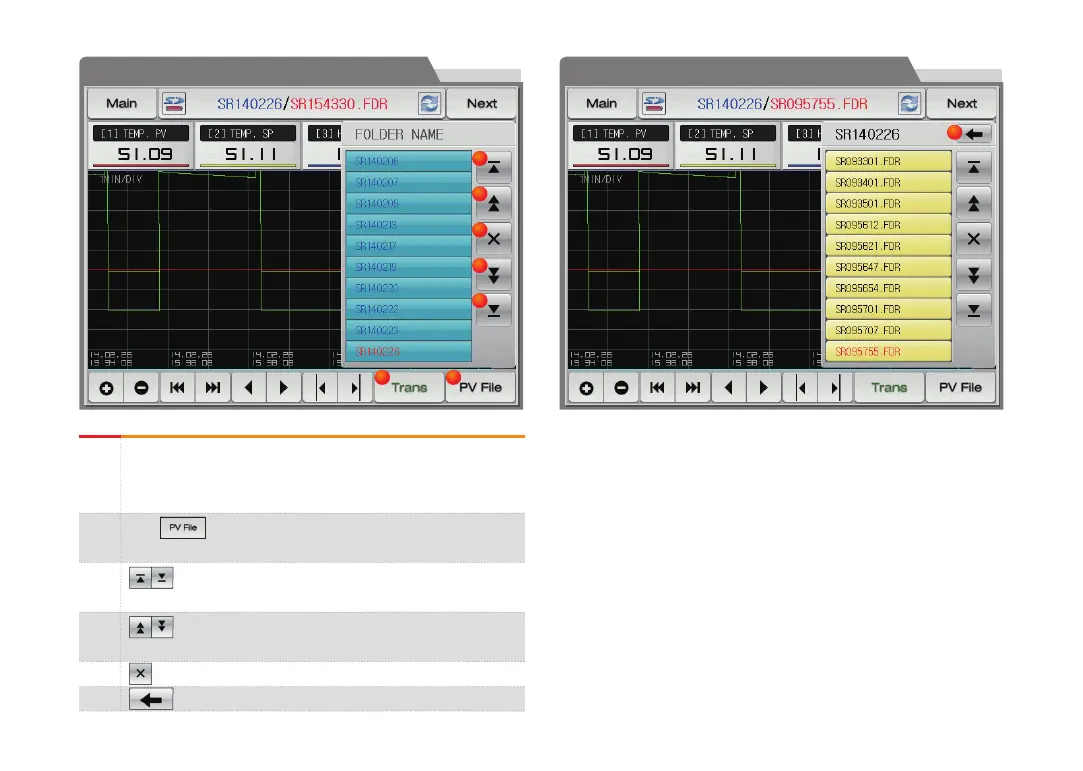Move cursor line right on SR095755.FDR screen
The image size is (1083, 771).
pyautogui.click(x=835, y=388)
